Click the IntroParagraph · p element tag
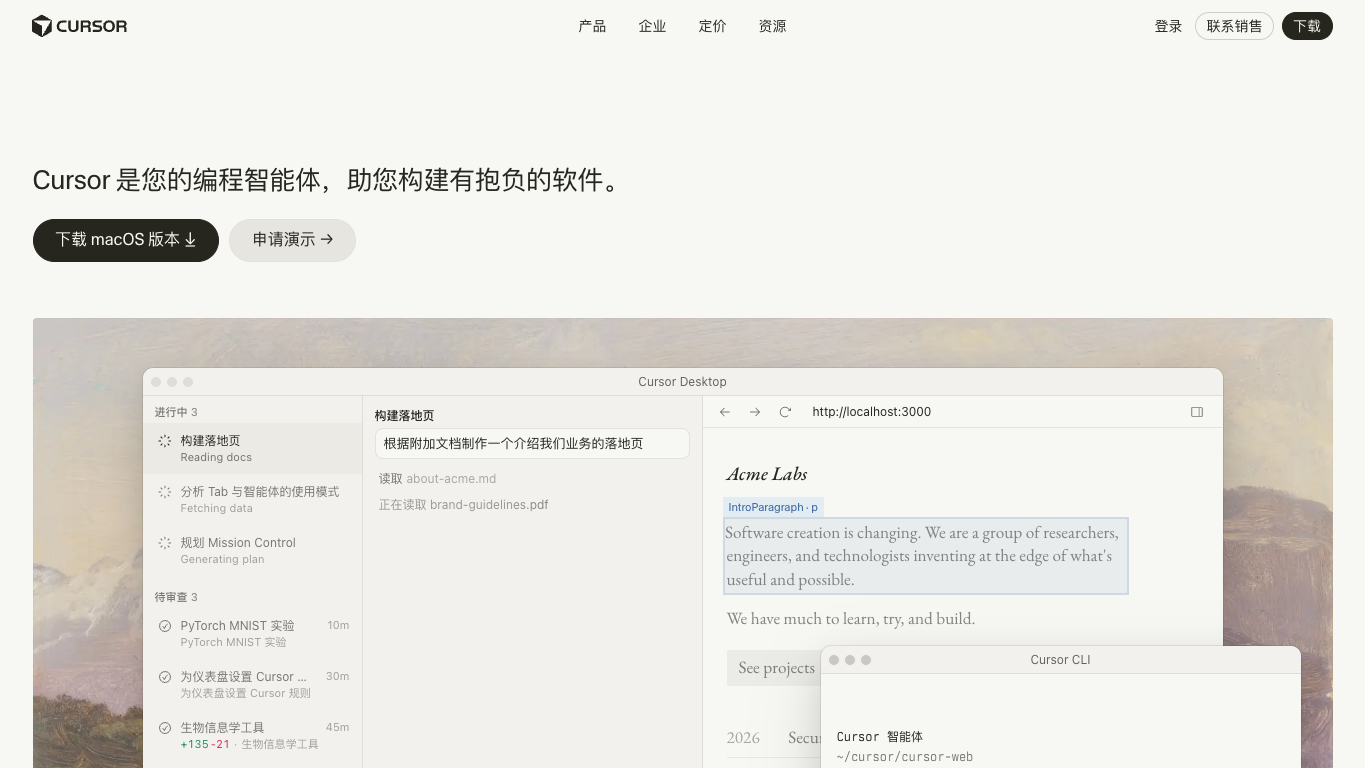The width and height of the screenshot is (1365, 768). tap(773, 507)
